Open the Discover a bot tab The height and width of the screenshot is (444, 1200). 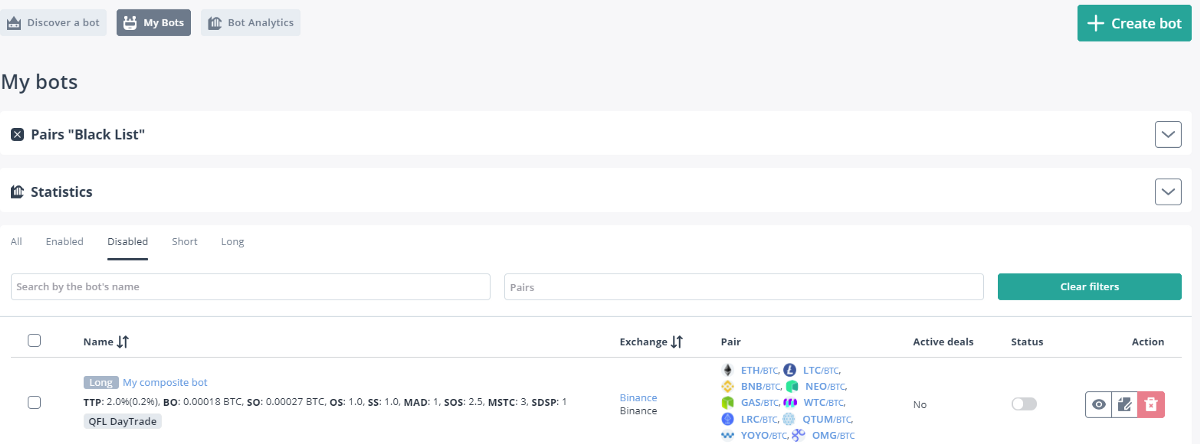[53, 23]
